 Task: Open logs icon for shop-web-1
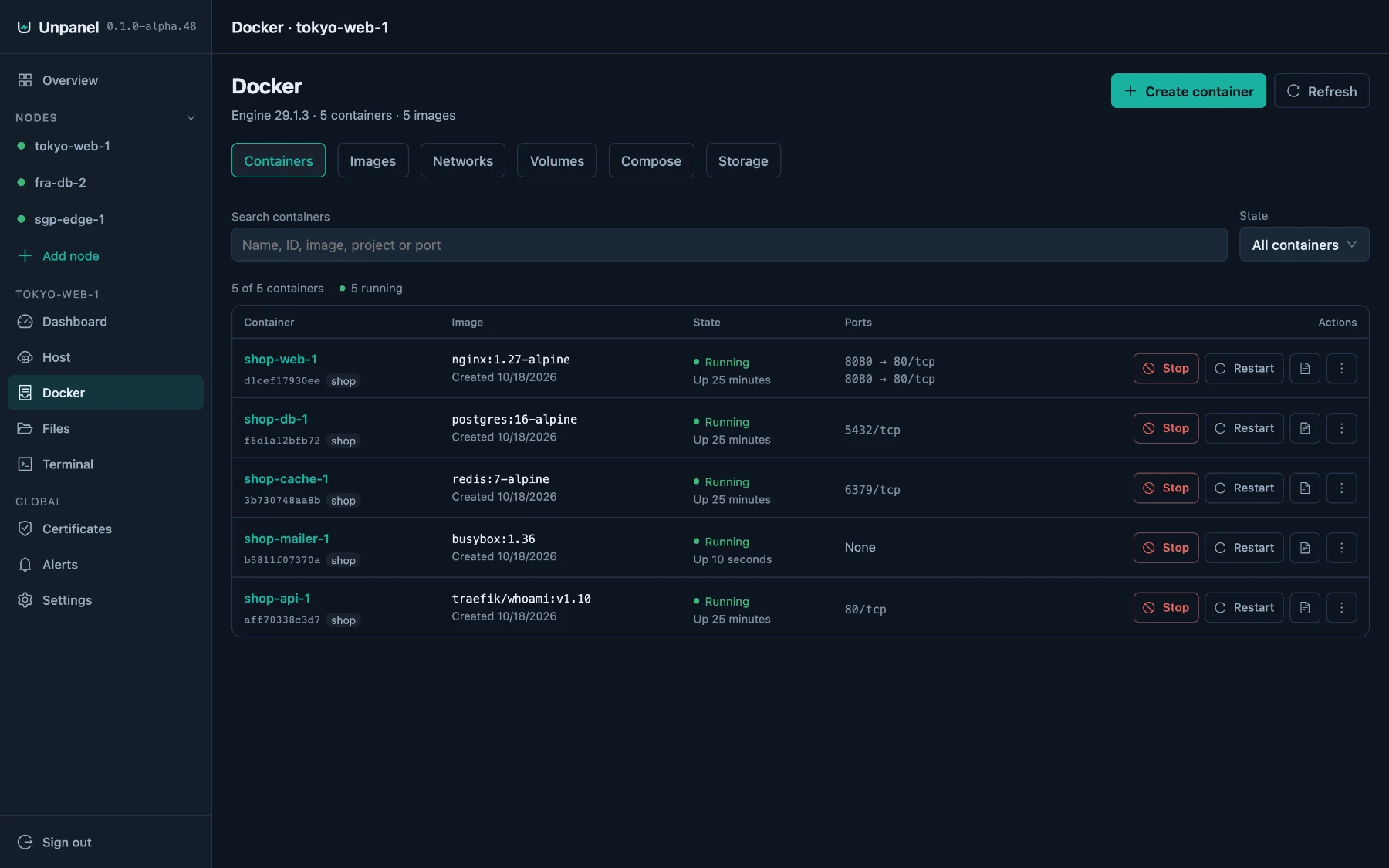[1305, 368]
